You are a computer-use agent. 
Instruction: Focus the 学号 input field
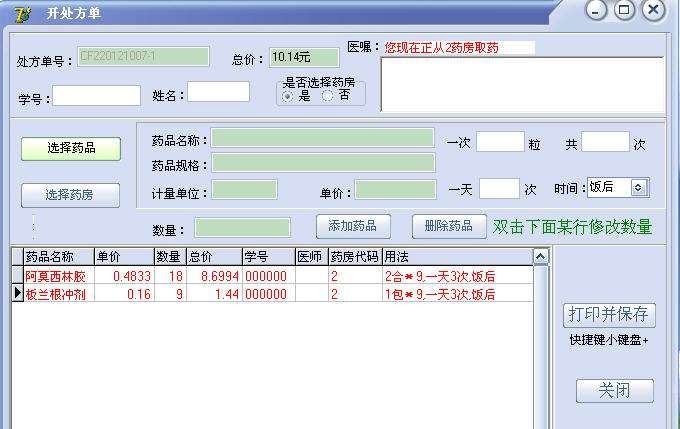tap(96, 95)
